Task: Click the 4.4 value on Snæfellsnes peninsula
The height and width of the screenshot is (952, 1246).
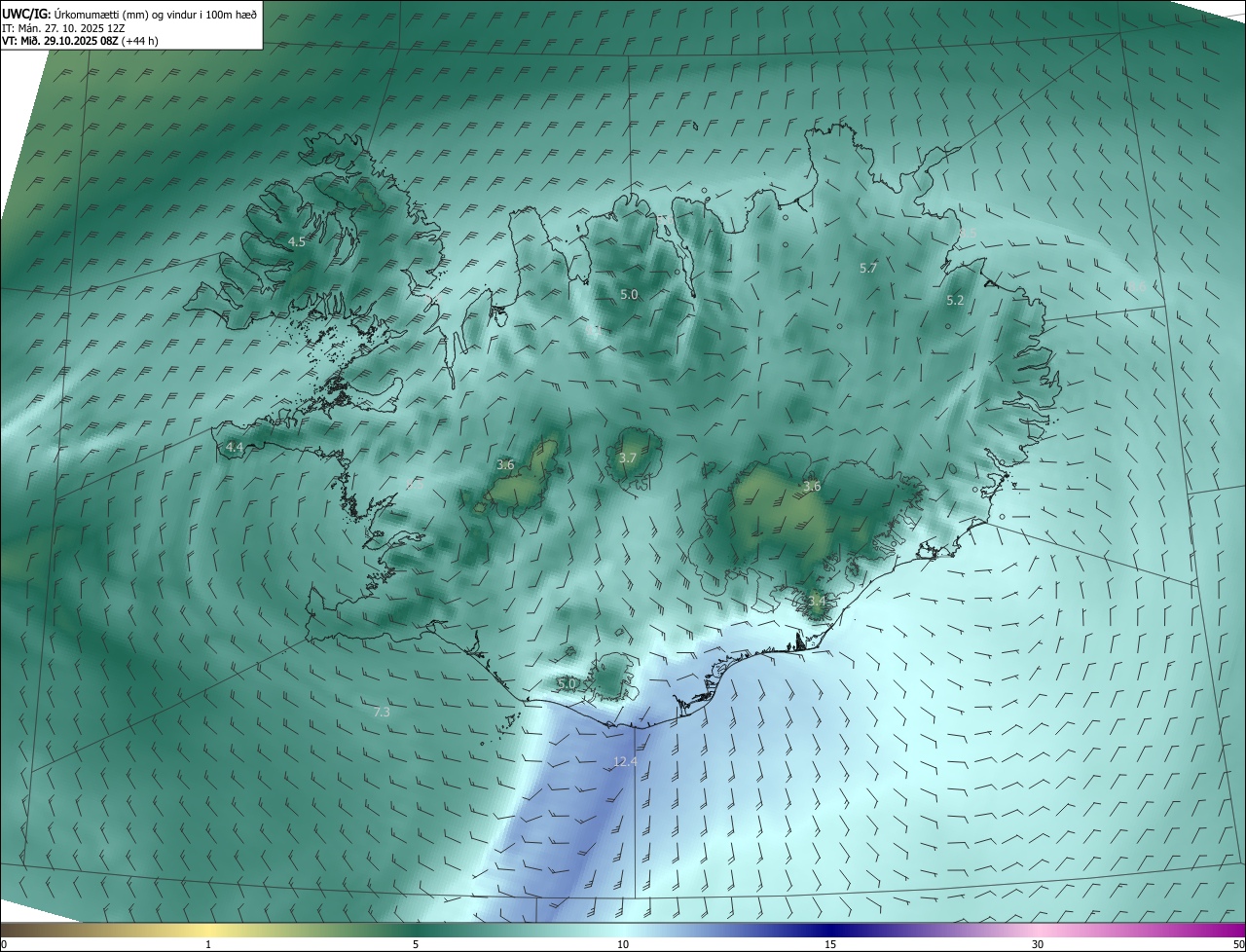Action: 234,447
